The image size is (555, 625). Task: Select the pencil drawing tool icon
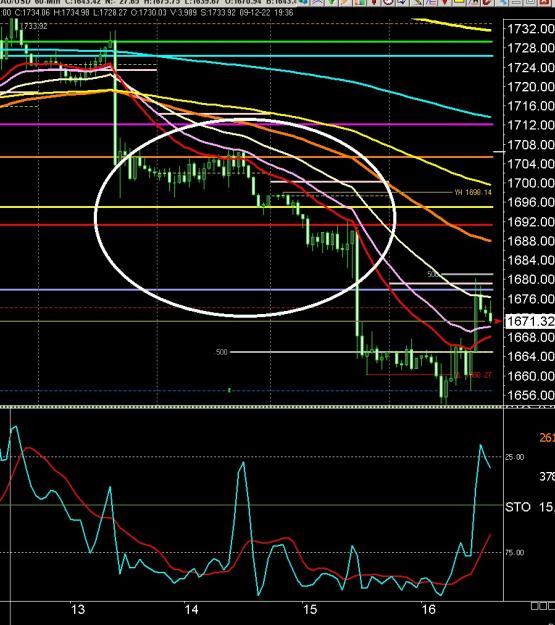pos(417,2)
